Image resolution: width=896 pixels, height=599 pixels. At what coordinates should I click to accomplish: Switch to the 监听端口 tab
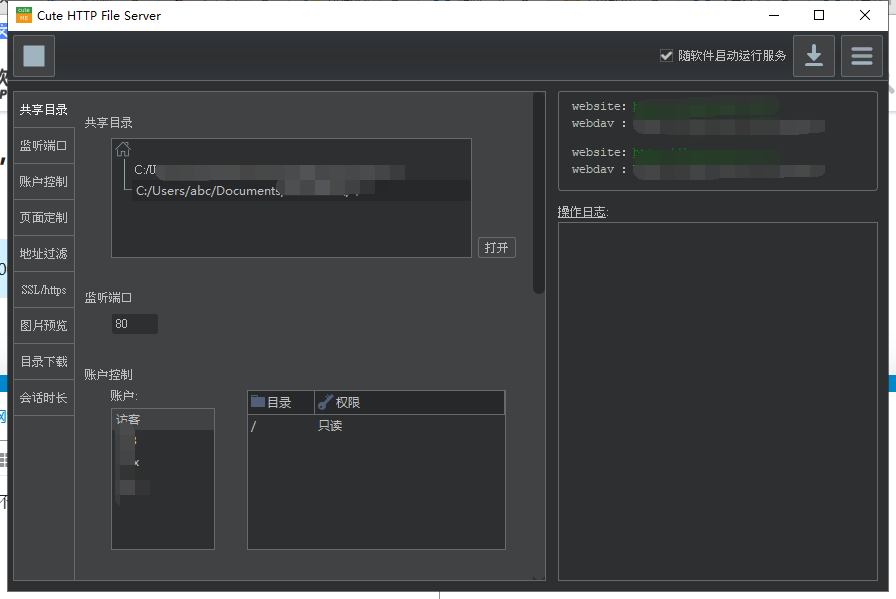(44, 146)
